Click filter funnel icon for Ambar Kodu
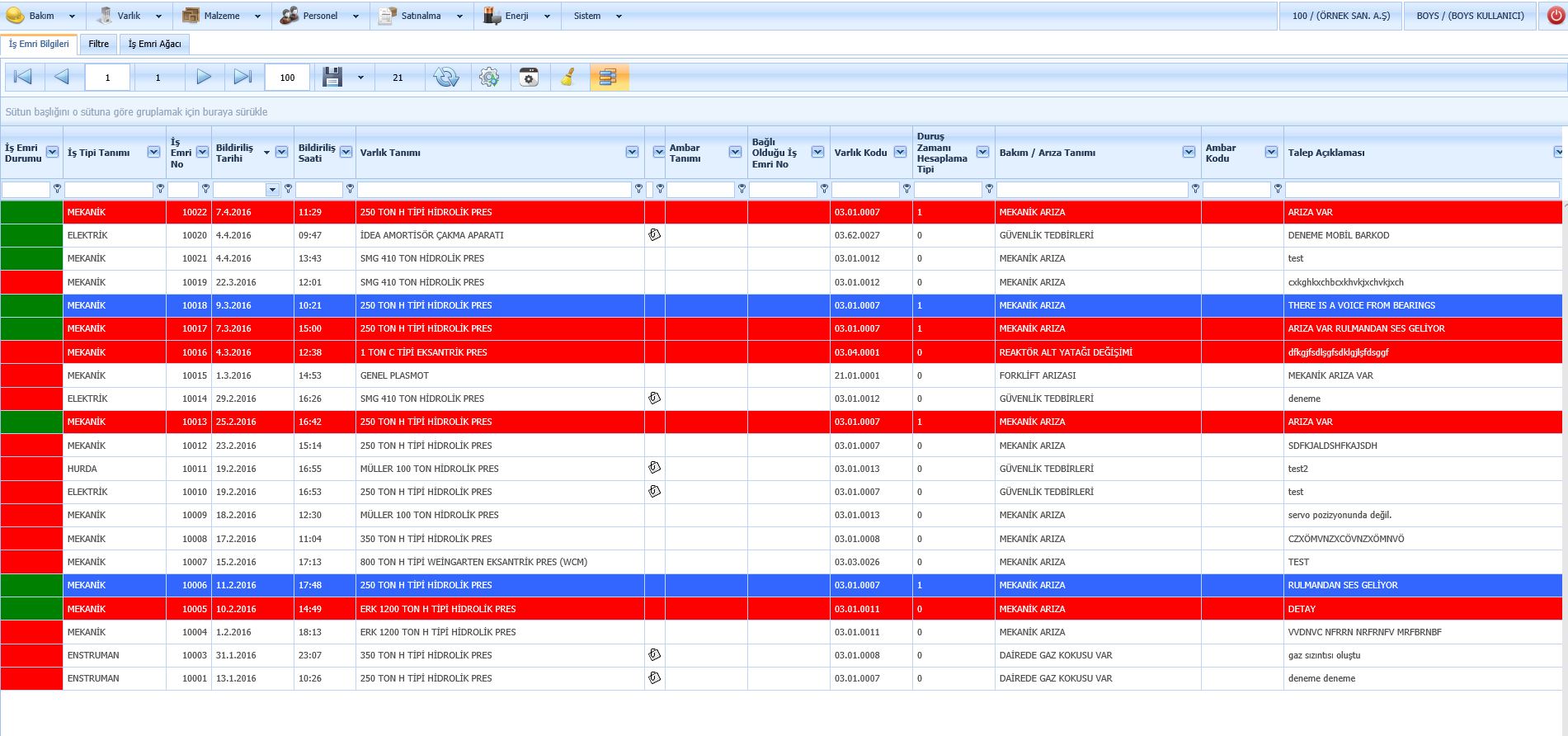Image resolution: width=1568 pixels, height=736 pixels. tap(1278, 189)
